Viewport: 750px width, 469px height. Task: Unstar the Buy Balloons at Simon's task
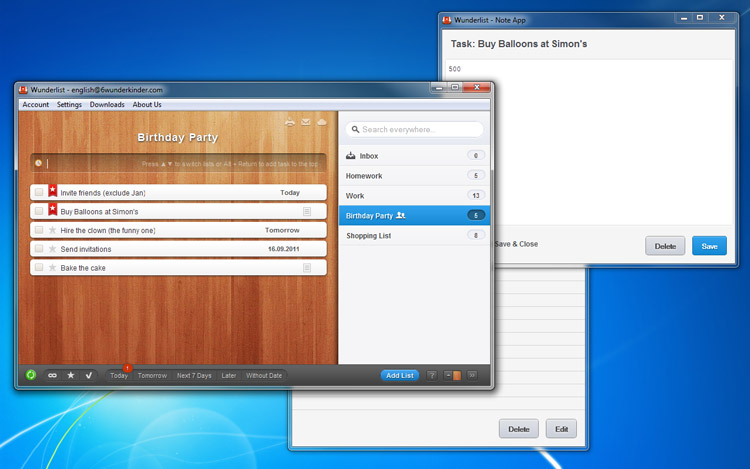coord(53,209)
